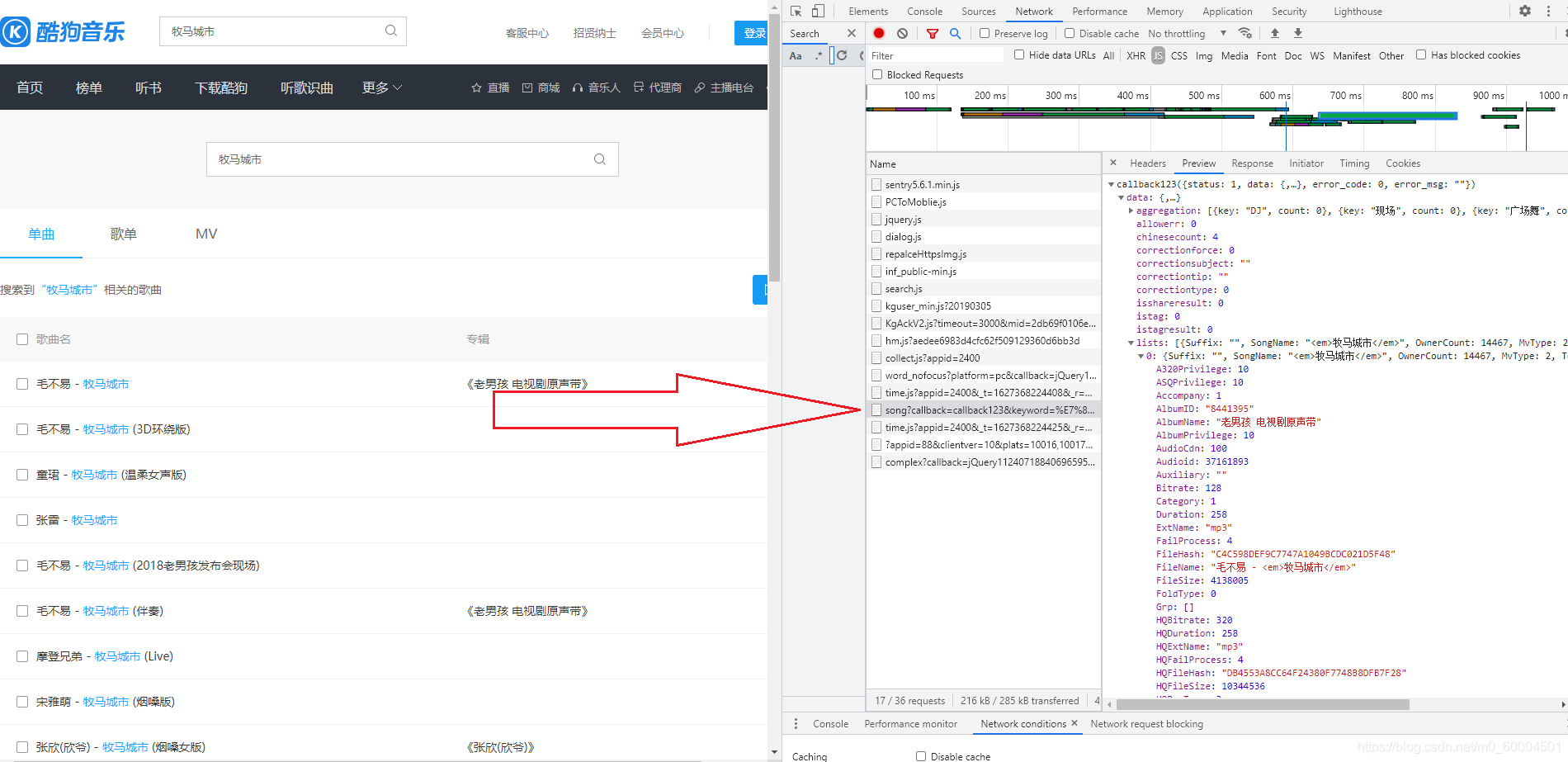1568x762 pixels.
Task: Close the Network conditions drawer tab
Action: [1074, 723]
